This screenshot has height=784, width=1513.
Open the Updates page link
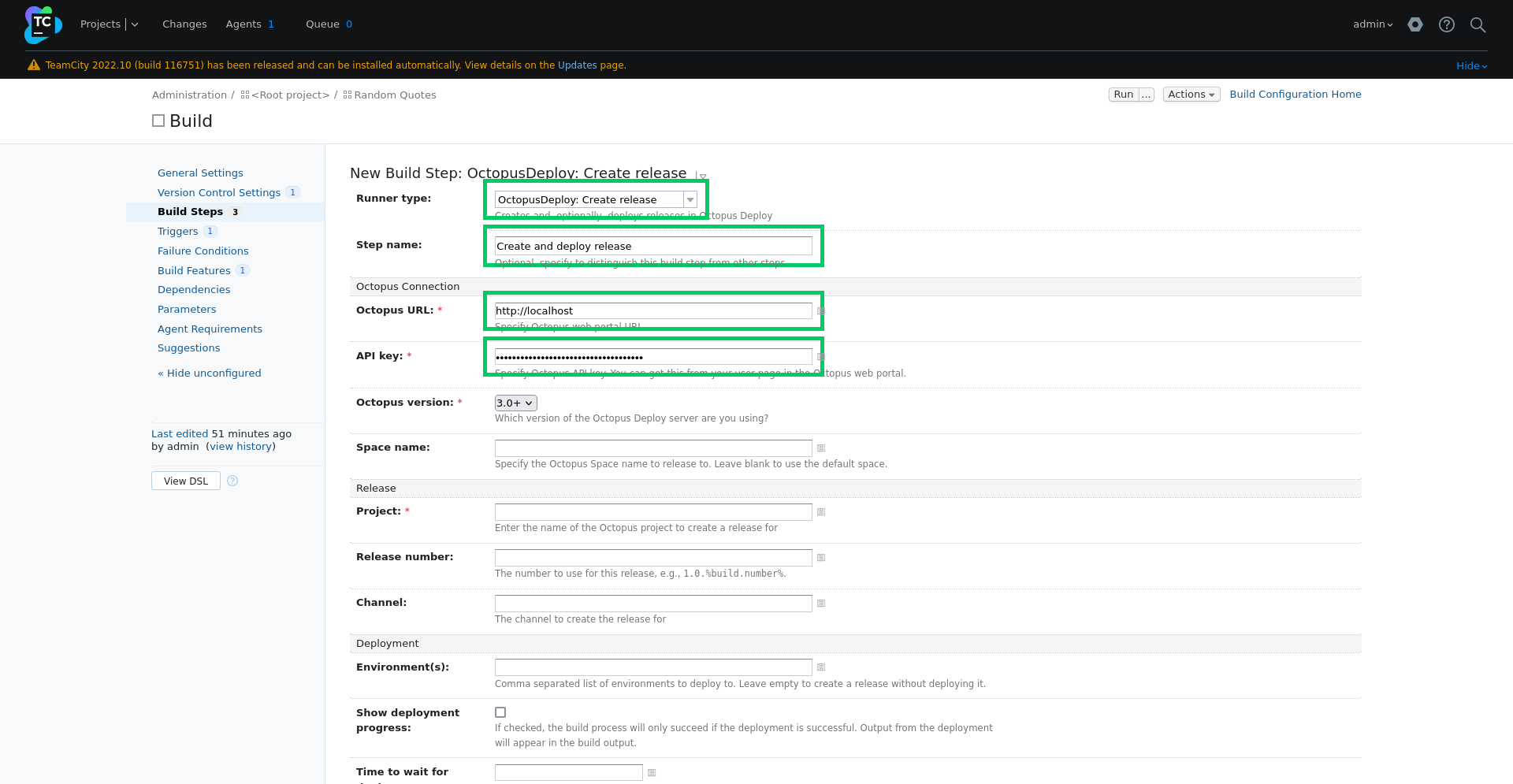click(578, 65)
